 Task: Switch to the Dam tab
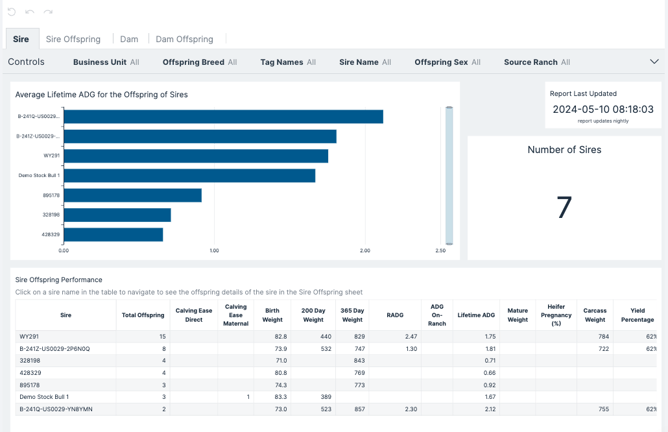129,39
